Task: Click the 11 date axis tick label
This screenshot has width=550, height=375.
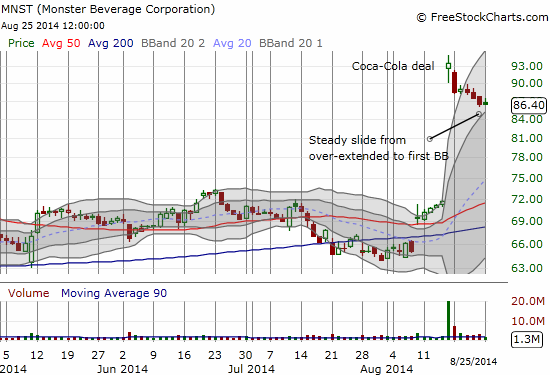Action: (x=423, y=355)
